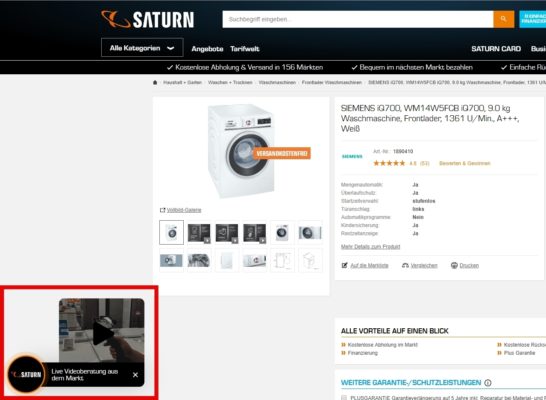Screen dimensions: 546x400
Task: Open Mehr Details zum Produkt
Action: 370,246
